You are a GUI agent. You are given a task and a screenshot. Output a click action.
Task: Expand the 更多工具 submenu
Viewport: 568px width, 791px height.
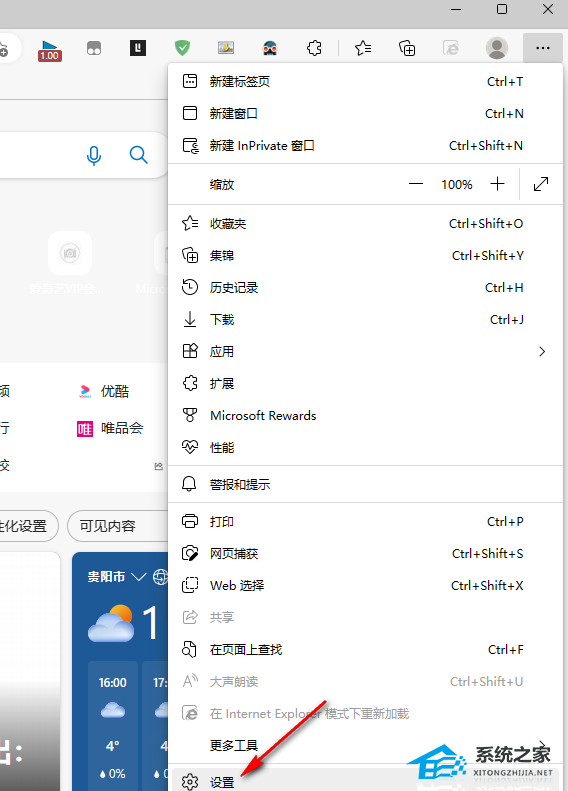(x=365, y=745)
